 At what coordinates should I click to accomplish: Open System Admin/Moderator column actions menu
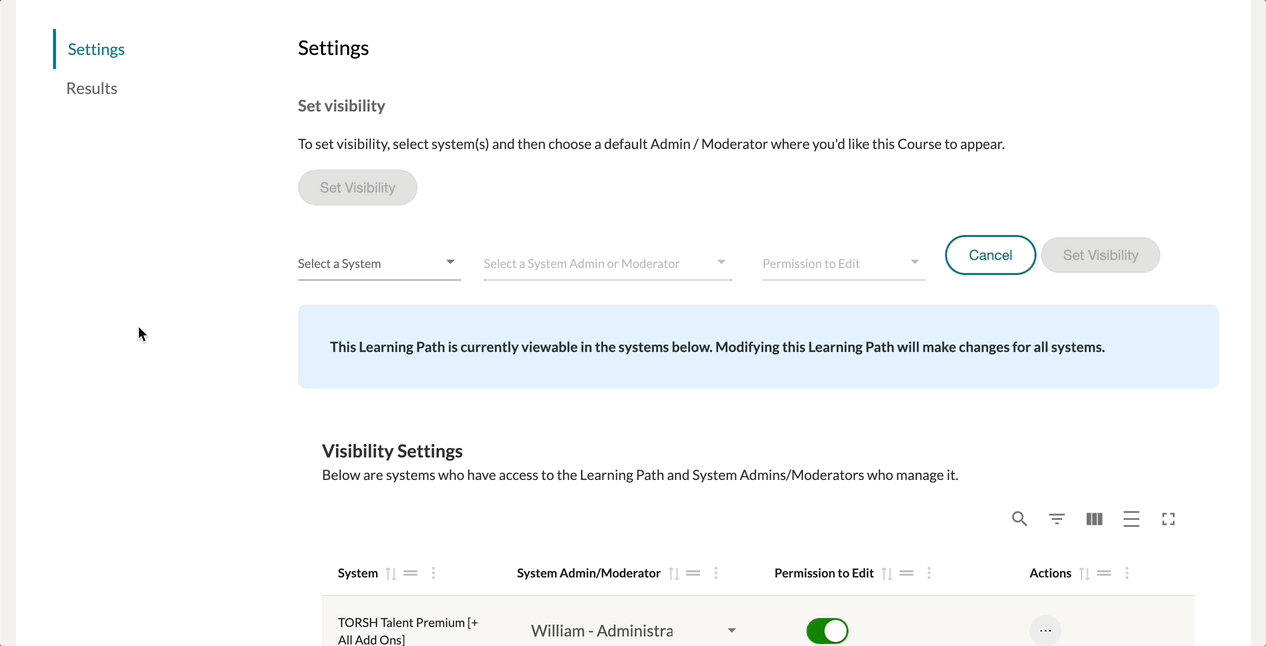716,574
